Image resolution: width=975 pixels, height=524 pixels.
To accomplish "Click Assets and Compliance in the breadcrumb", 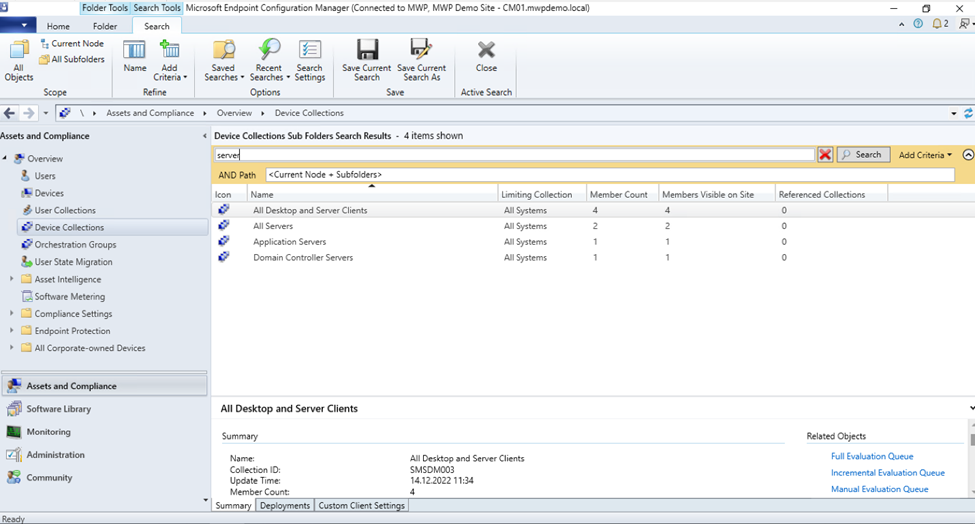I will point(150,113).
